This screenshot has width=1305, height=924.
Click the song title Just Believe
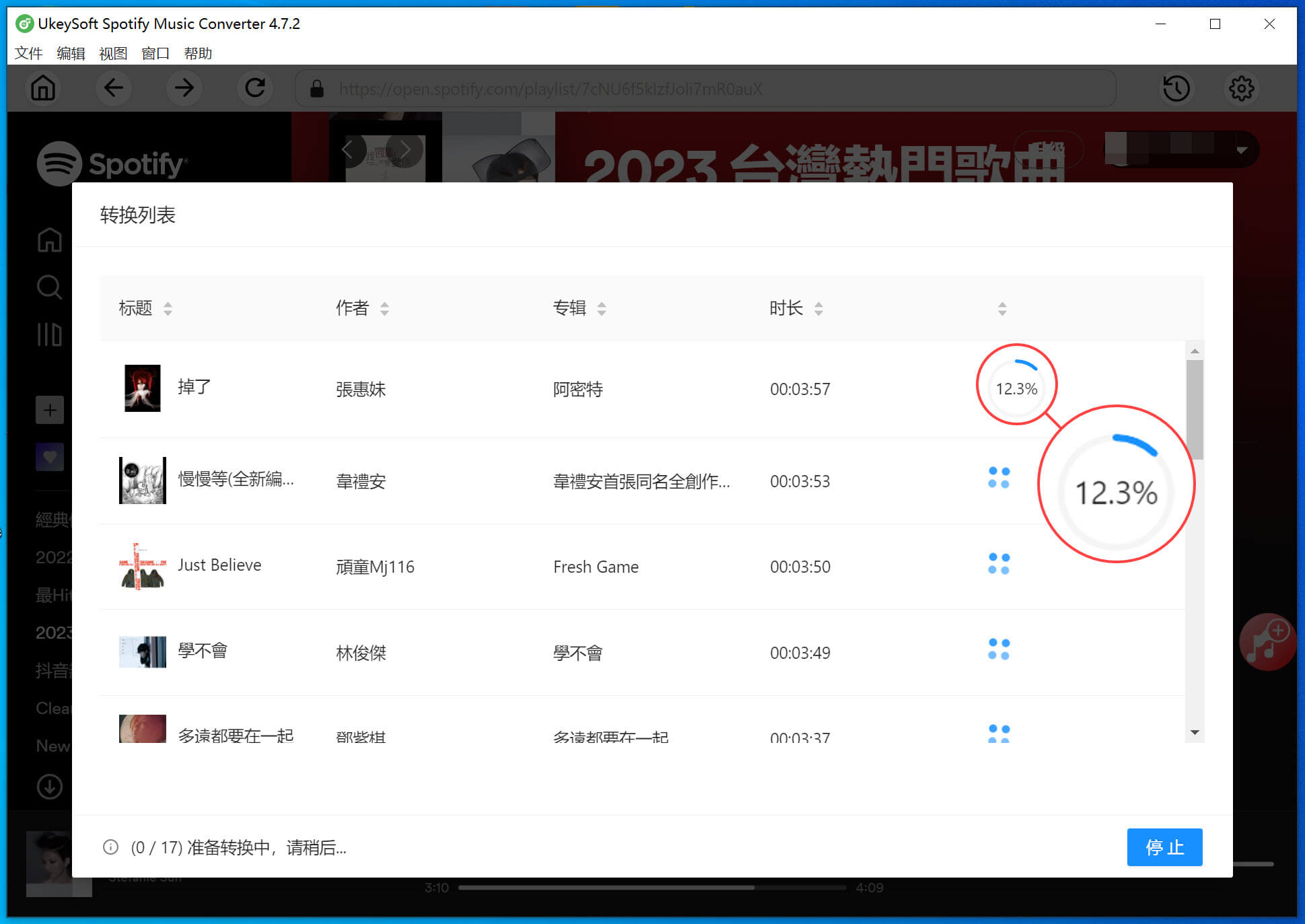point(219,565)
